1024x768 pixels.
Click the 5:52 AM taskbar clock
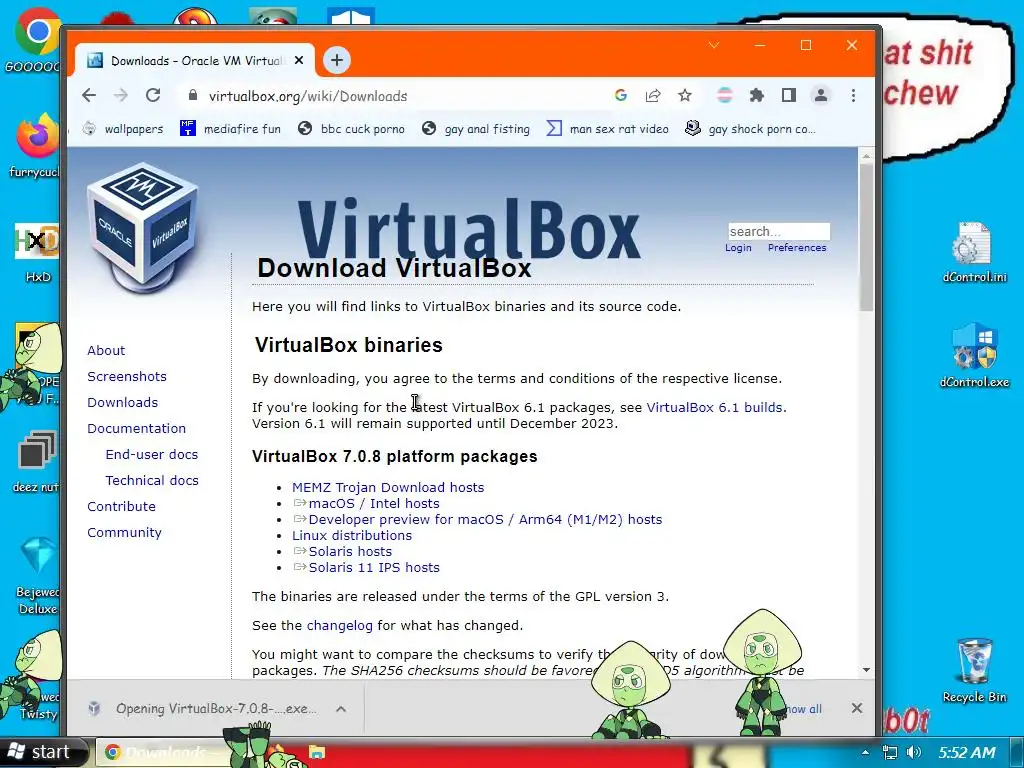coord(967,752)
